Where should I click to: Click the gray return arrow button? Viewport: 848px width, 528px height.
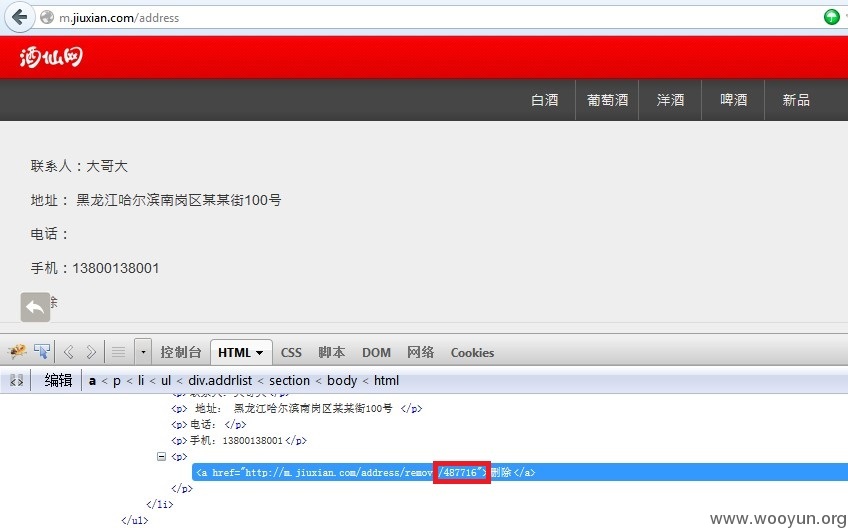(35, 307)
